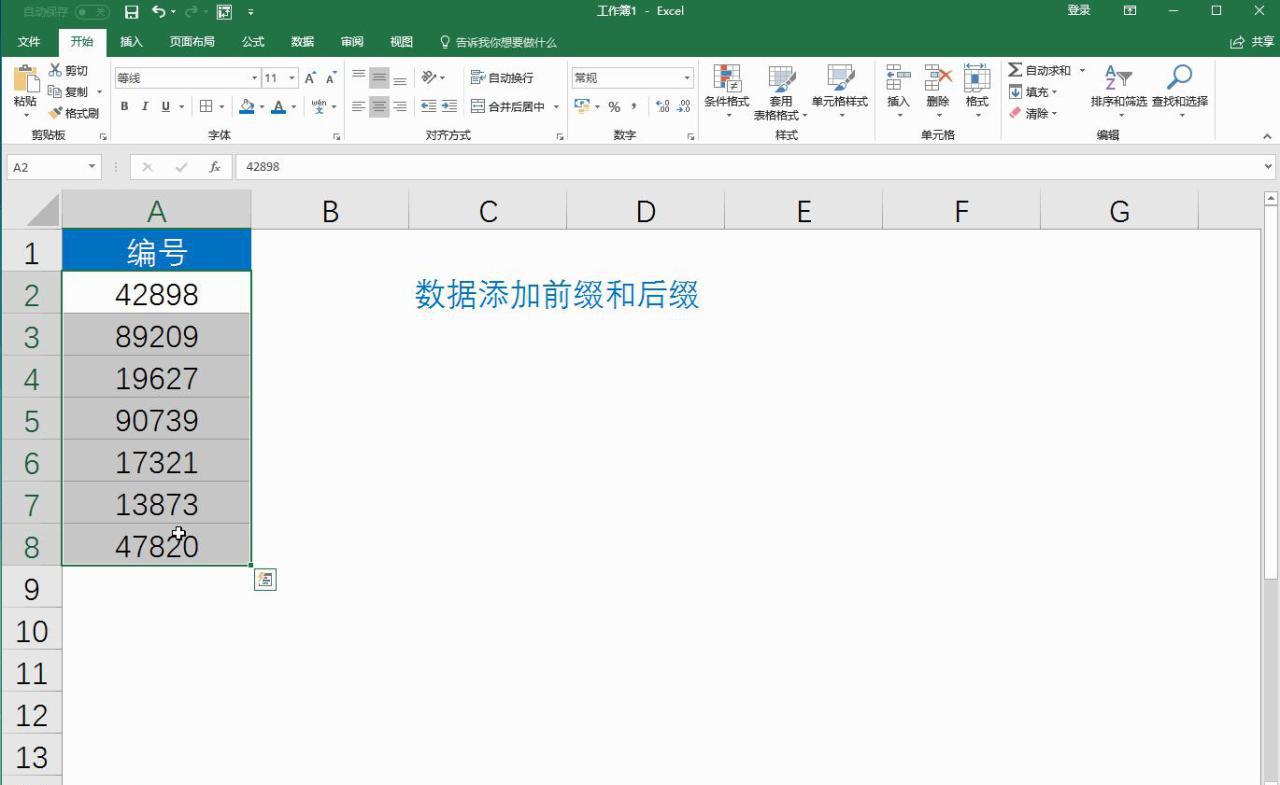Viewport: 1280px width, 785px height.
Task: Click the comma style icon
Action: (634, 106)
